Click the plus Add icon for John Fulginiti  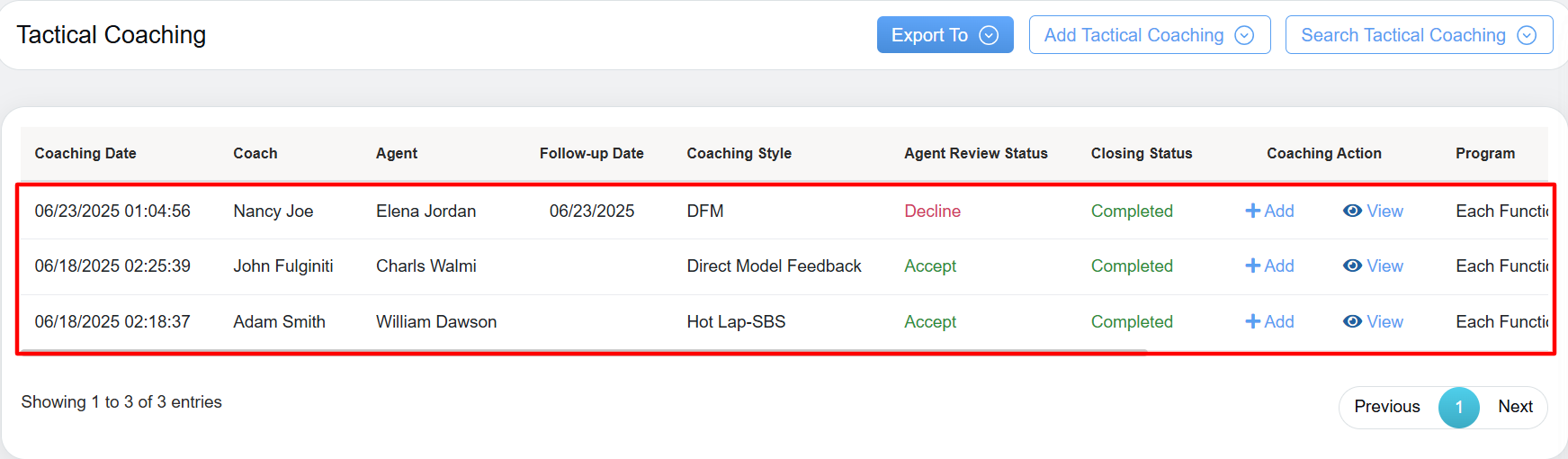point(1268,266)
